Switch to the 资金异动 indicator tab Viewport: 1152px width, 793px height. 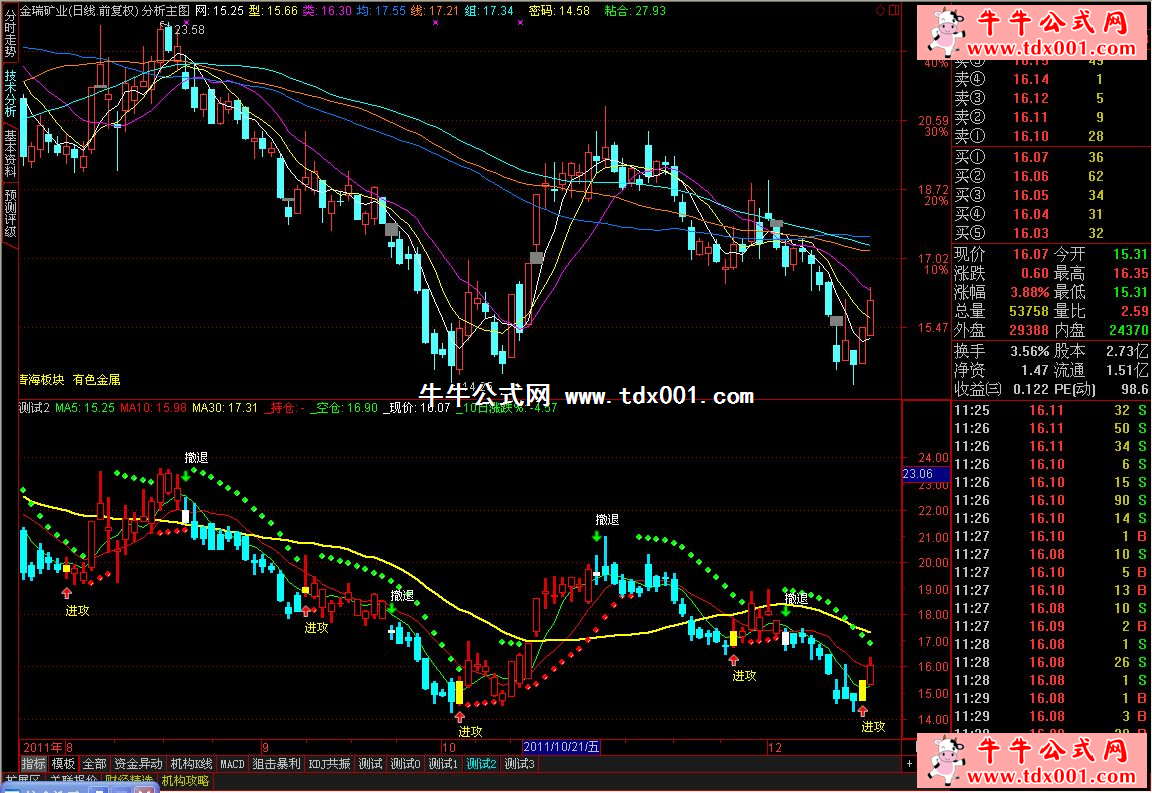pyautogui.click(x=138, y=764)
